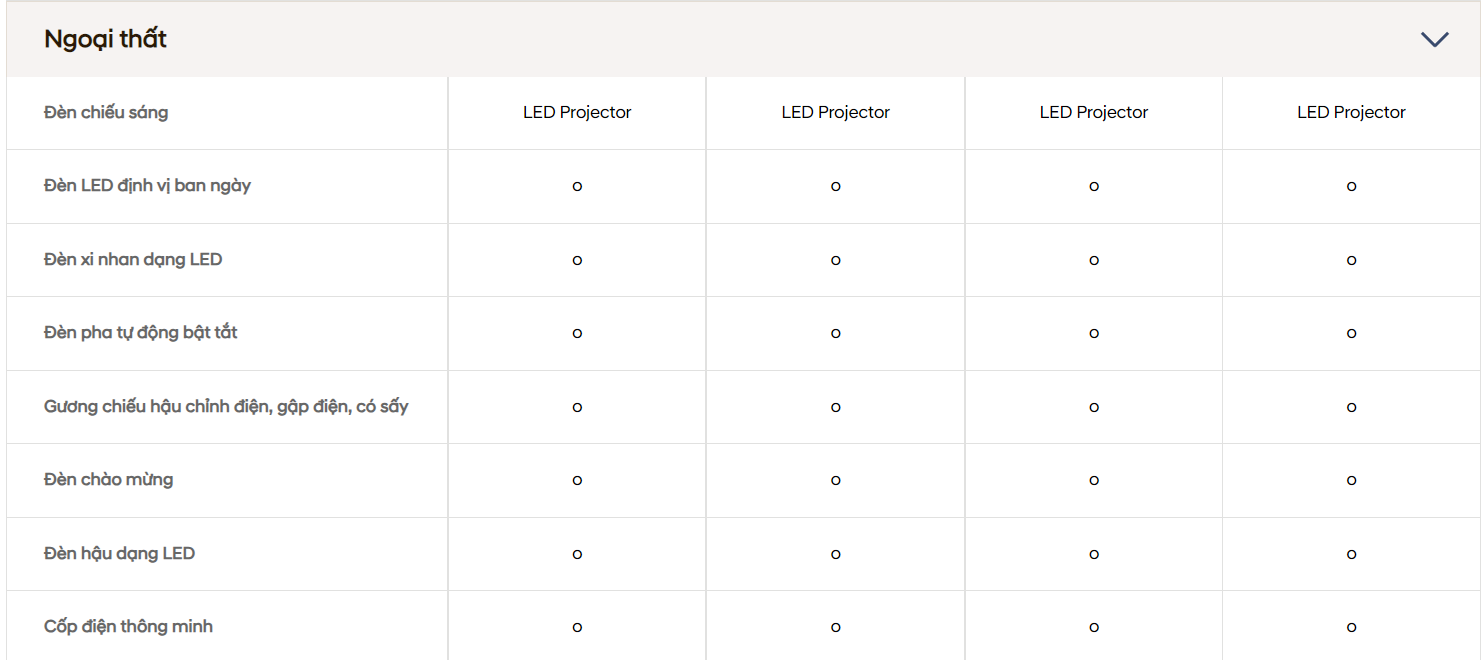1484x660 pixels.
Task: Select Đèn pha tự động bật tắt label
Action: click(x=141, y=333)
